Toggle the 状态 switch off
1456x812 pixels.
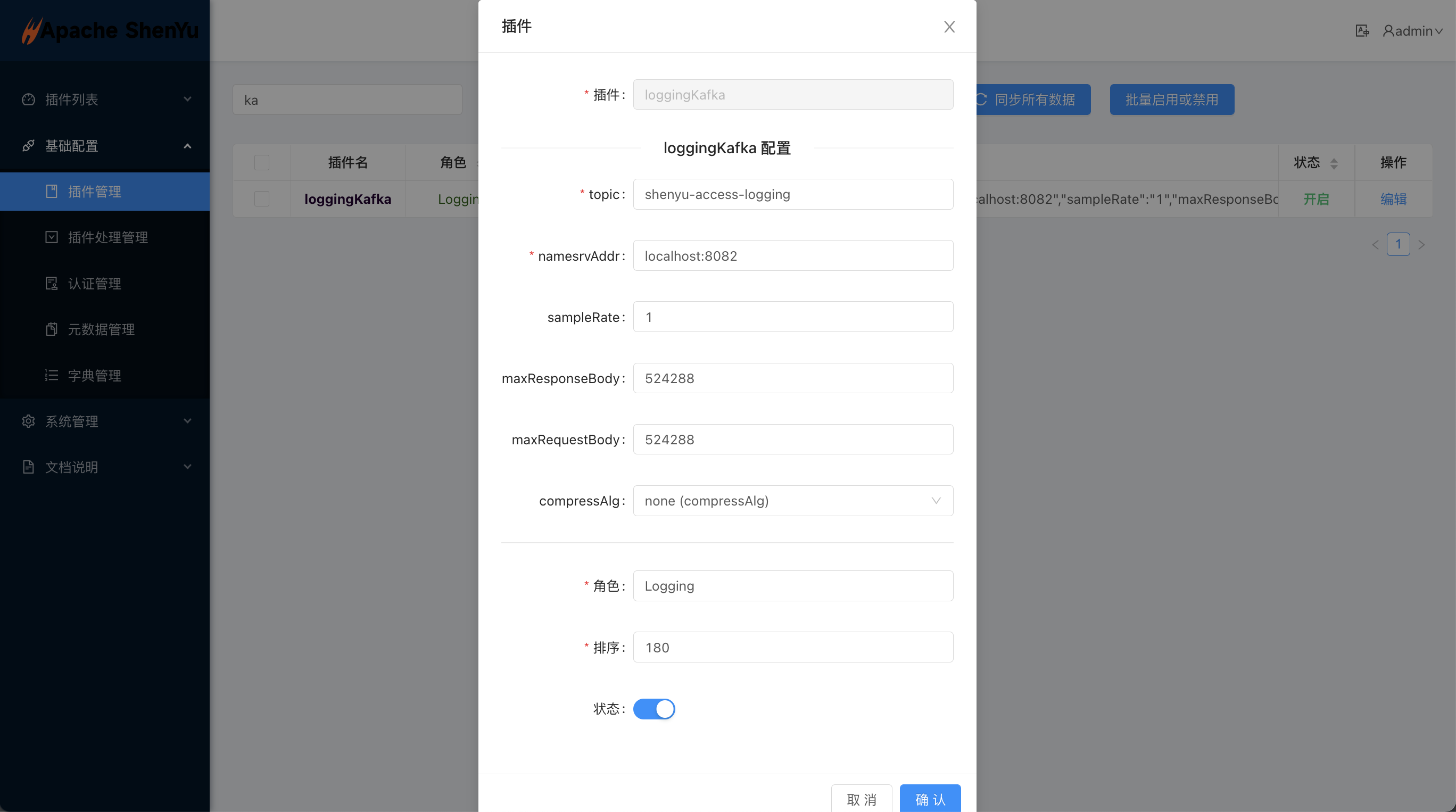tap(654, 709)
